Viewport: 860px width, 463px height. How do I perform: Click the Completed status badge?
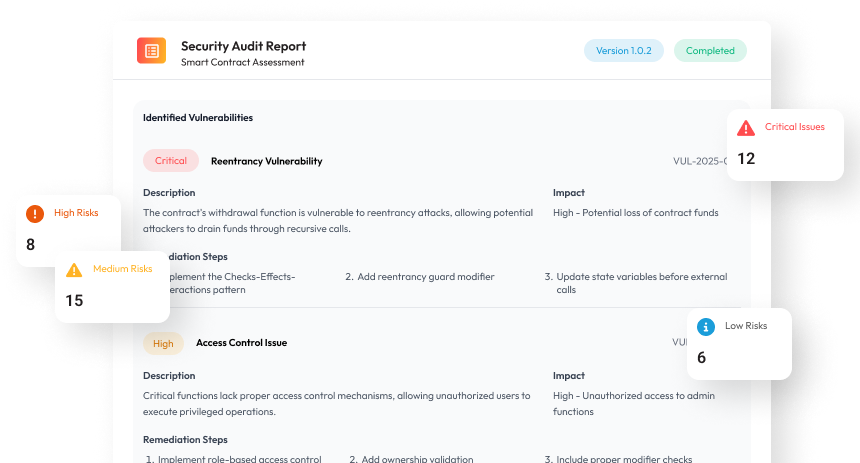[710, 50]
